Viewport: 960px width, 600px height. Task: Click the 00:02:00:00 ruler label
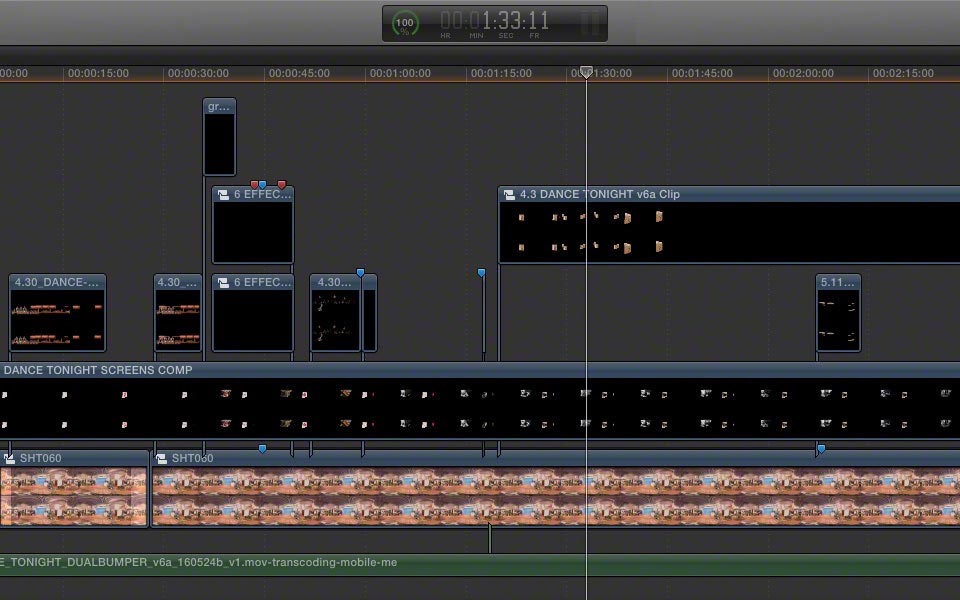[803, 73]
